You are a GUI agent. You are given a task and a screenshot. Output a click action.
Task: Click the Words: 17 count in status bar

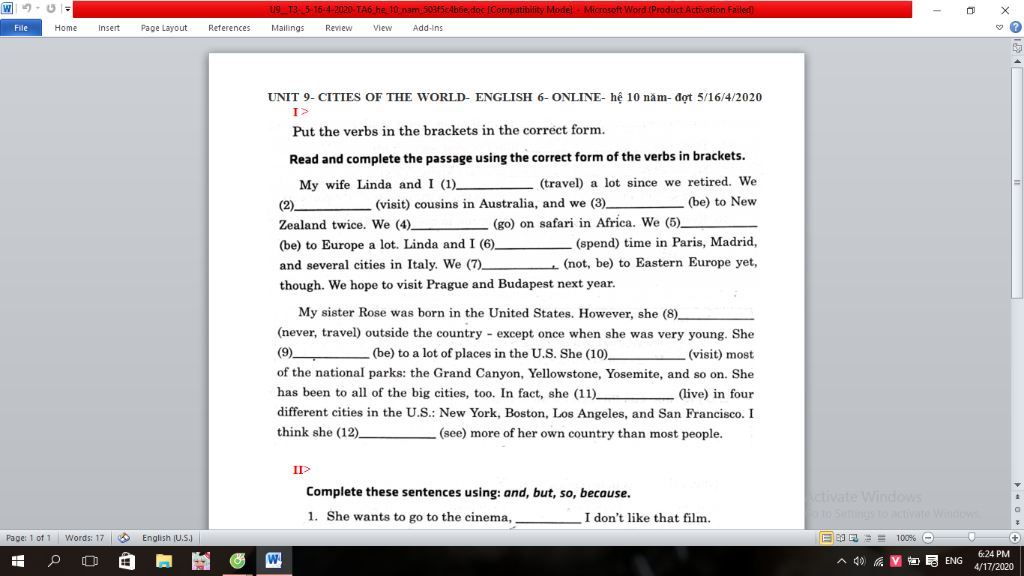click(84, 538)
